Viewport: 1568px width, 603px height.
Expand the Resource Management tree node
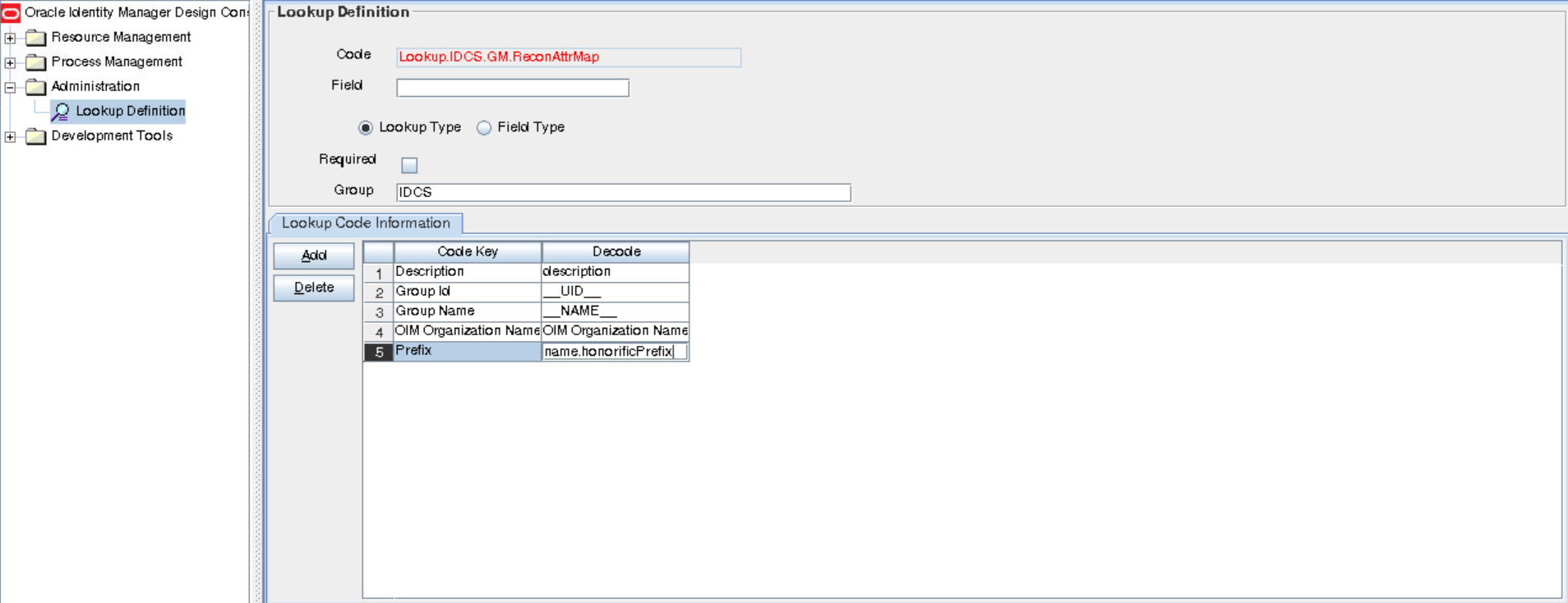[10, 38]
